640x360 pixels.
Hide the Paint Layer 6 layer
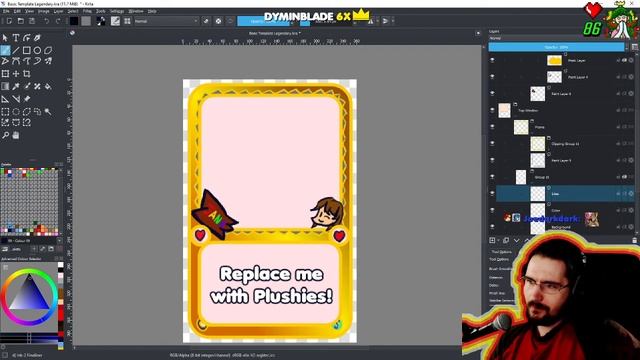(x=492, y=93)
